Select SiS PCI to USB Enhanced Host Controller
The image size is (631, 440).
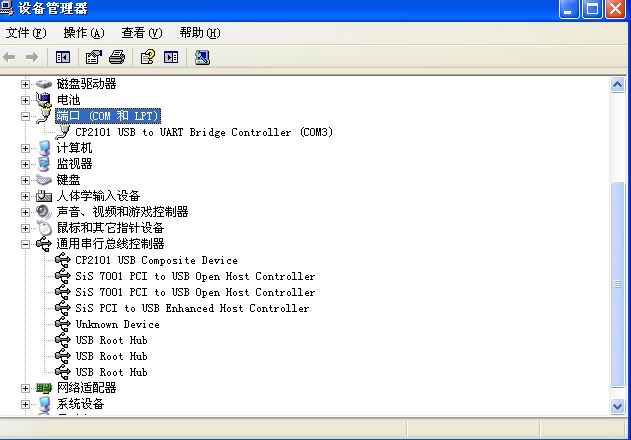point(192,308)
